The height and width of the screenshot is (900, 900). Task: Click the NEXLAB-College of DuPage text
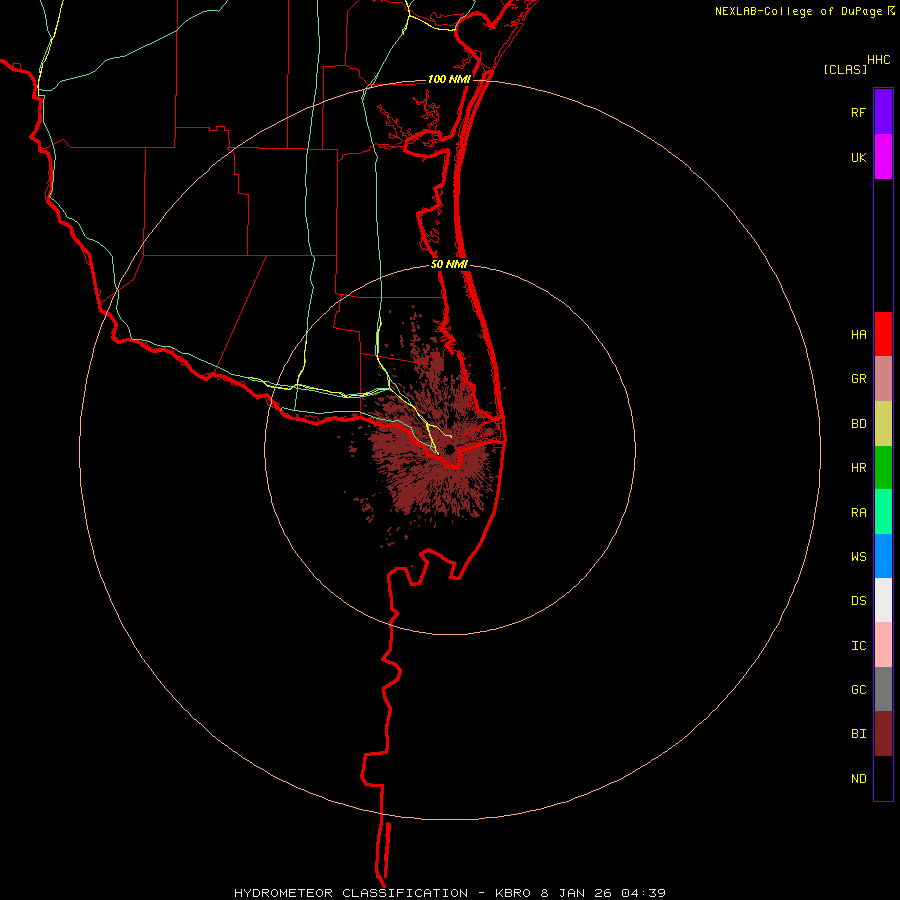tap(798, 11)
